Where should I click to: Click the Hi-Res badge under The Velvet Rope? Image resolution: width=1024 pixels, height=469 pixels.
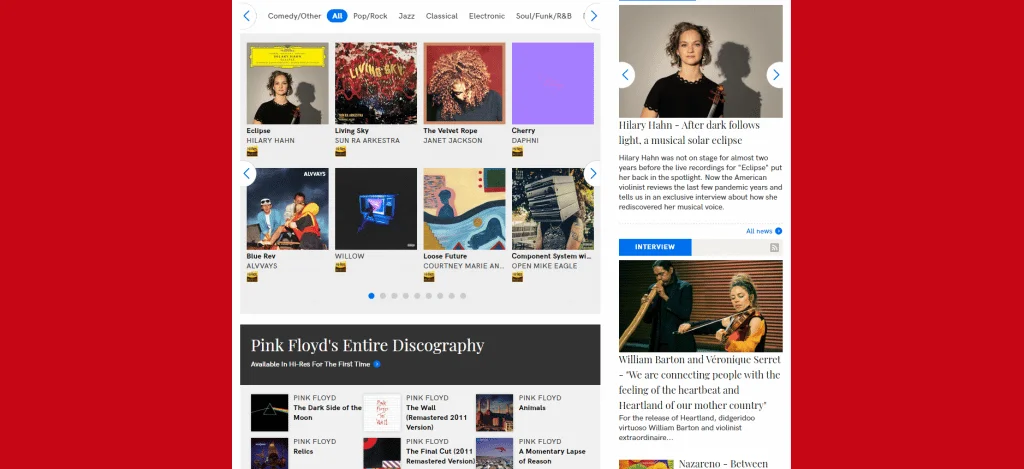(429, 152)
